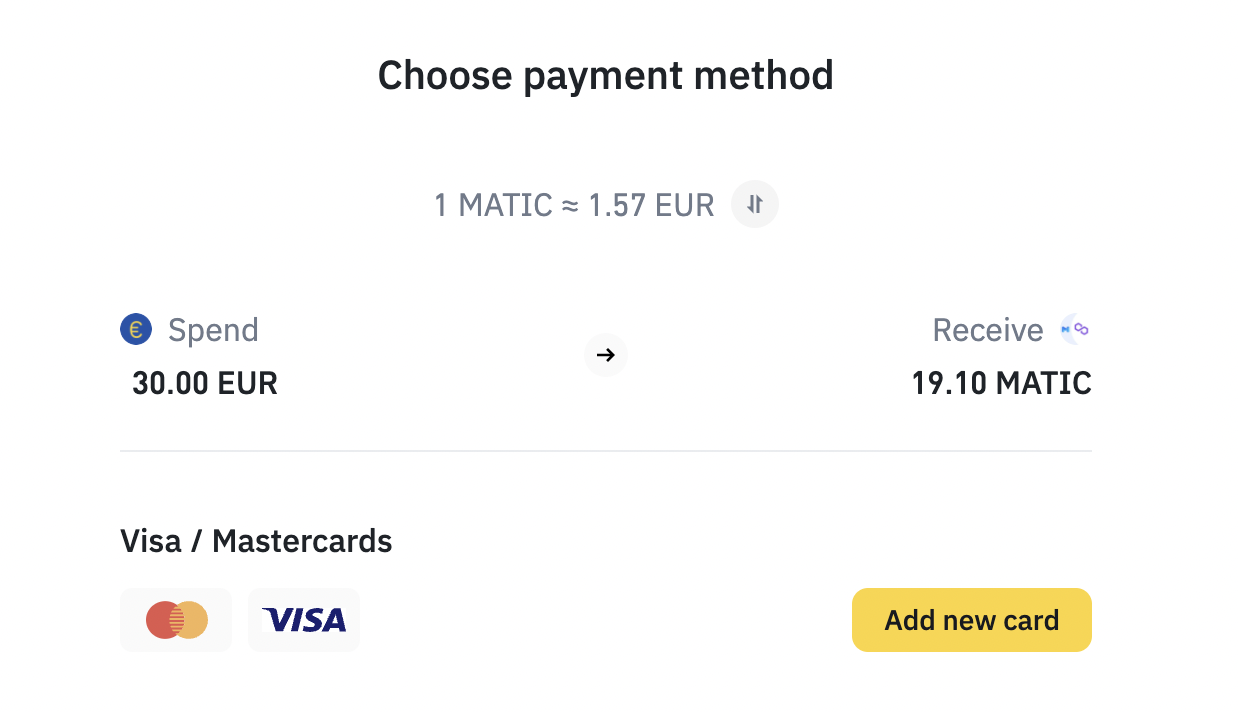The height and width of the screenshot is (712, 1238).
Task: Click the approximately-equal sign in the rate
Action: [570, 206]
